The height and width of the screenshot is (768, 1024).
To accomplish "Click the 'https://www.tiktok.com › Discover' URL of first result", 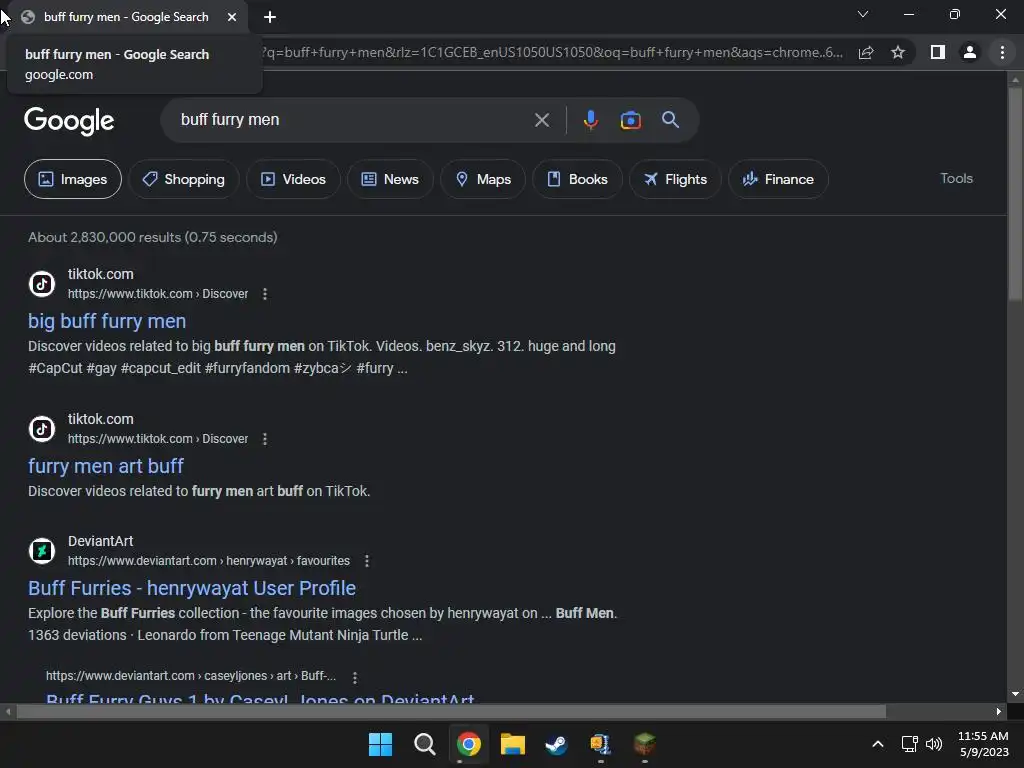I will 158,294.
